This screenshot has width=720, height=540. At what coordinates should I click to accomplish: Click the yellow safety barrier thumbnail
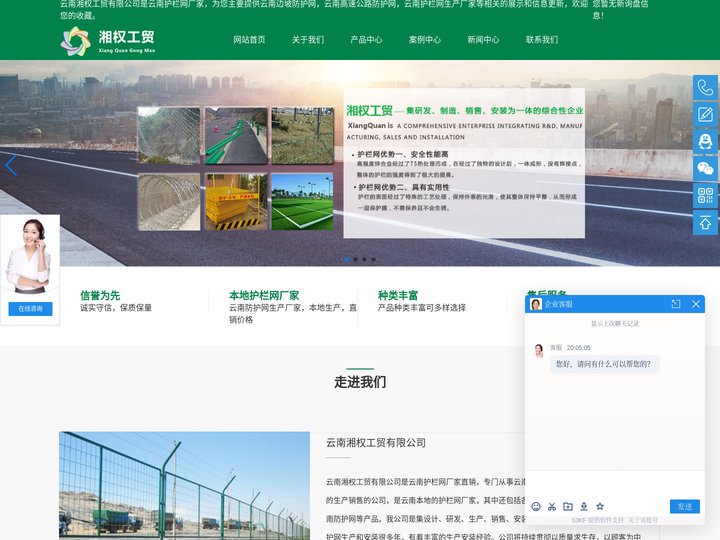(x=236, y=202)
